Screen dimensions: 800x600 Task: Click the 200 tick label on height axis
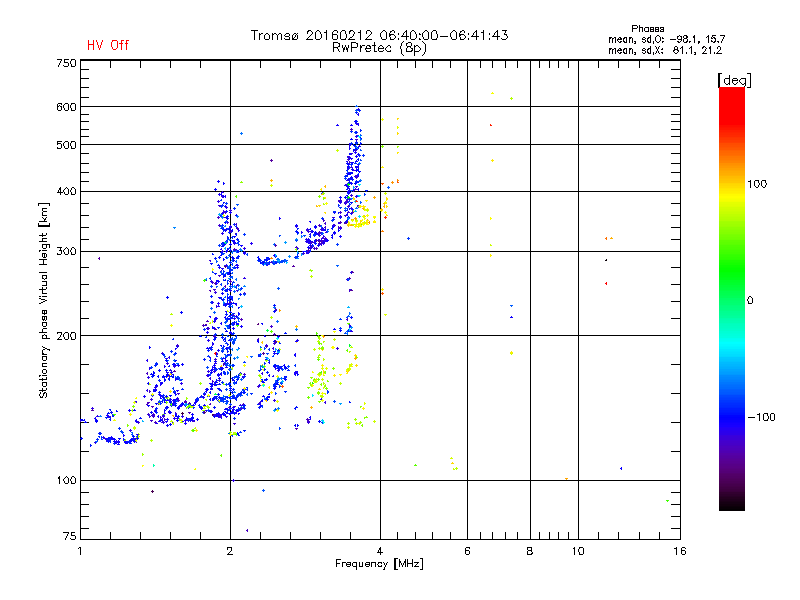(66, 336)
